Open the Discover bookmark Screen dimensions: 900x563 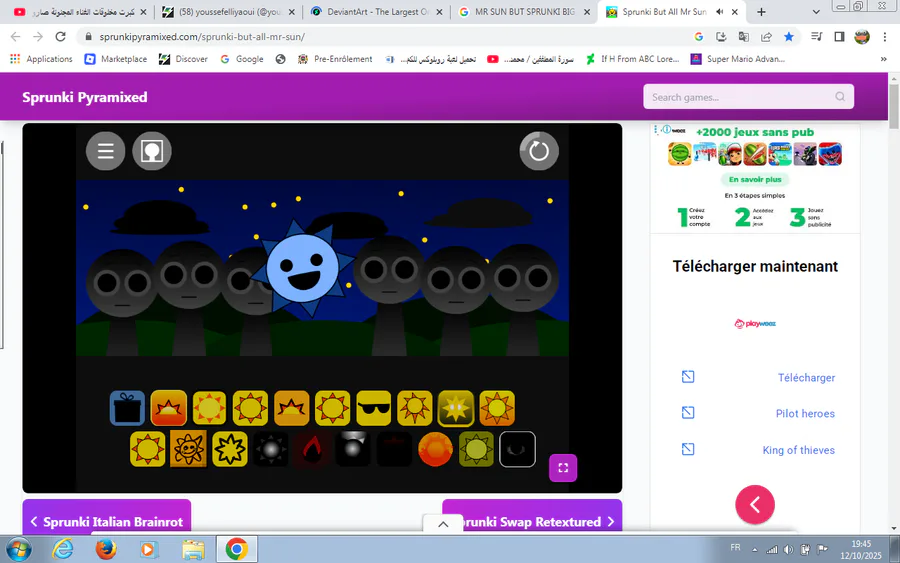point(183,59)
